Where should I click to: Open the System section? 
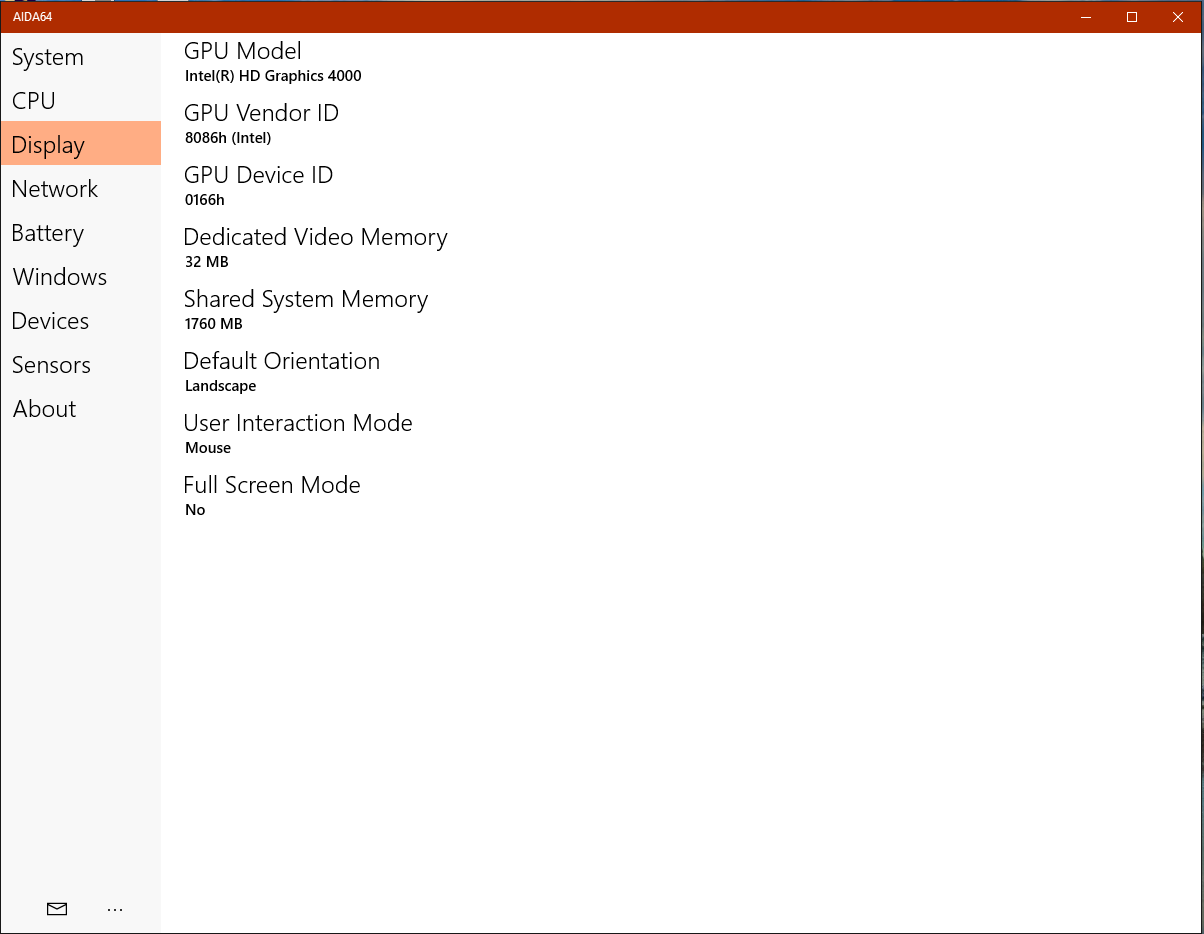[80, 57]
